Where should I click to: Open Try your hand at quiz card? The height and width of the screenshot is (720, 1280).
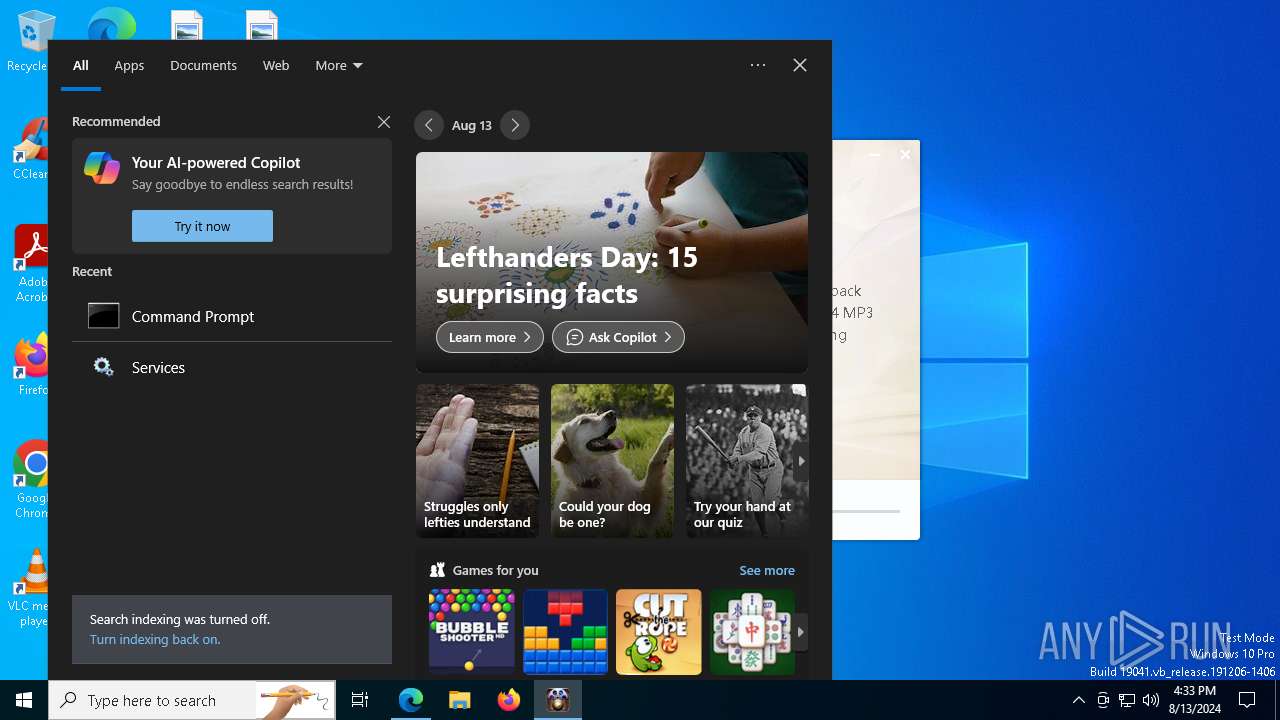(746, 461)
